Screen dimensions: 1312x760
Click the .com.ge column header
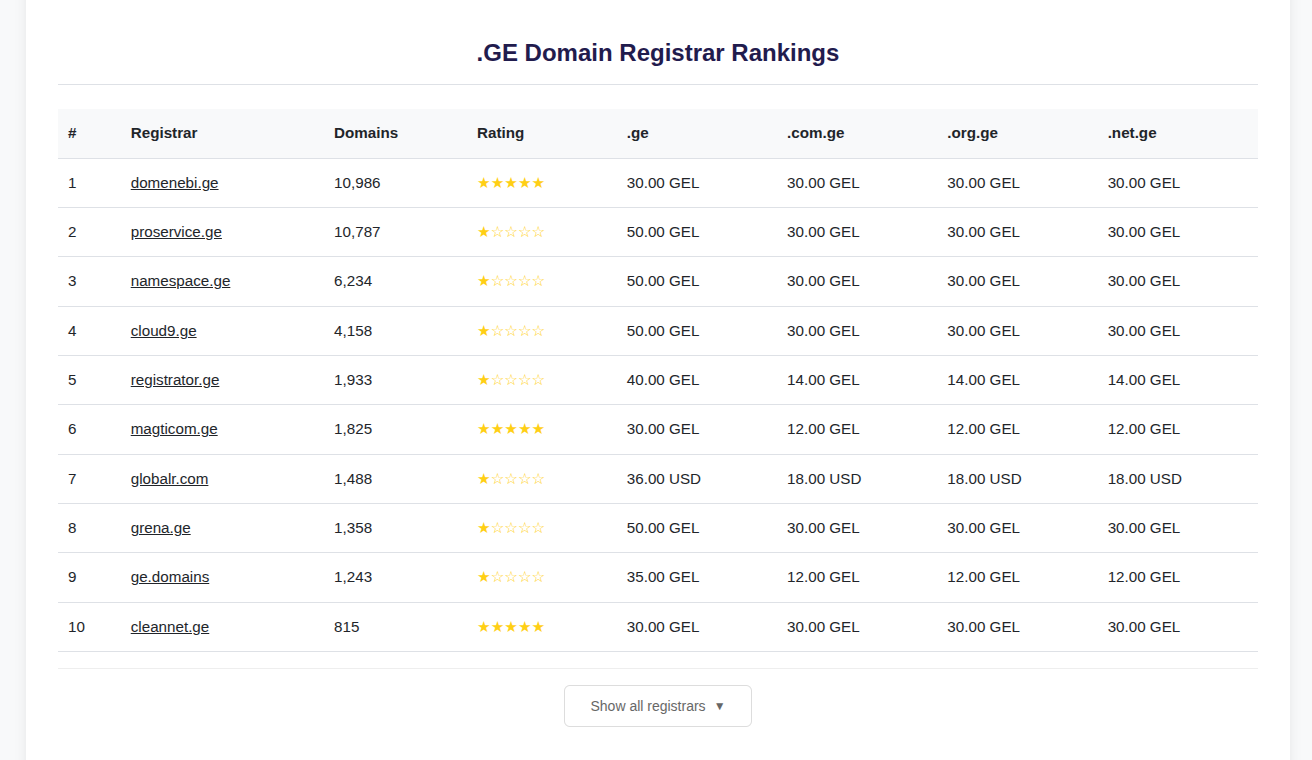[815, 132]
